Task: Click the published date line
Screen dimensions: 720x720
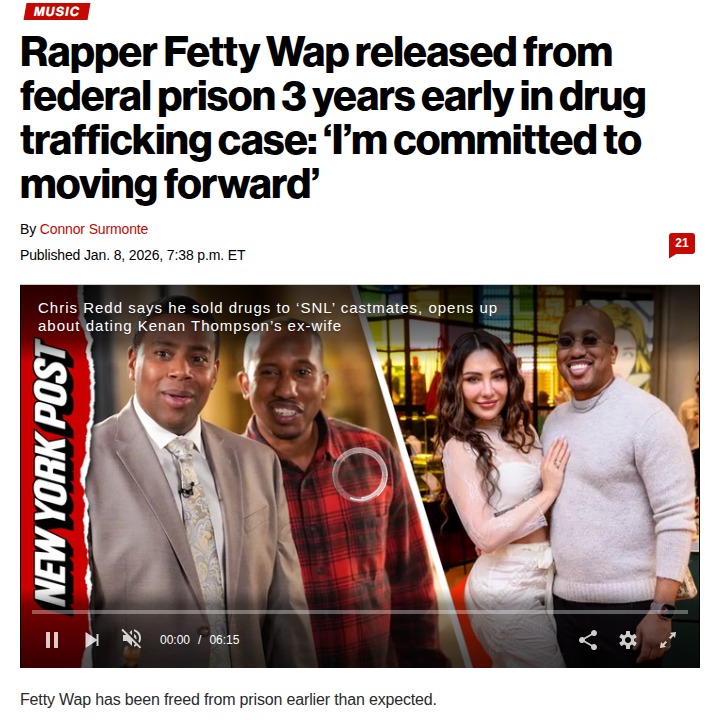Action: point(133,255)
